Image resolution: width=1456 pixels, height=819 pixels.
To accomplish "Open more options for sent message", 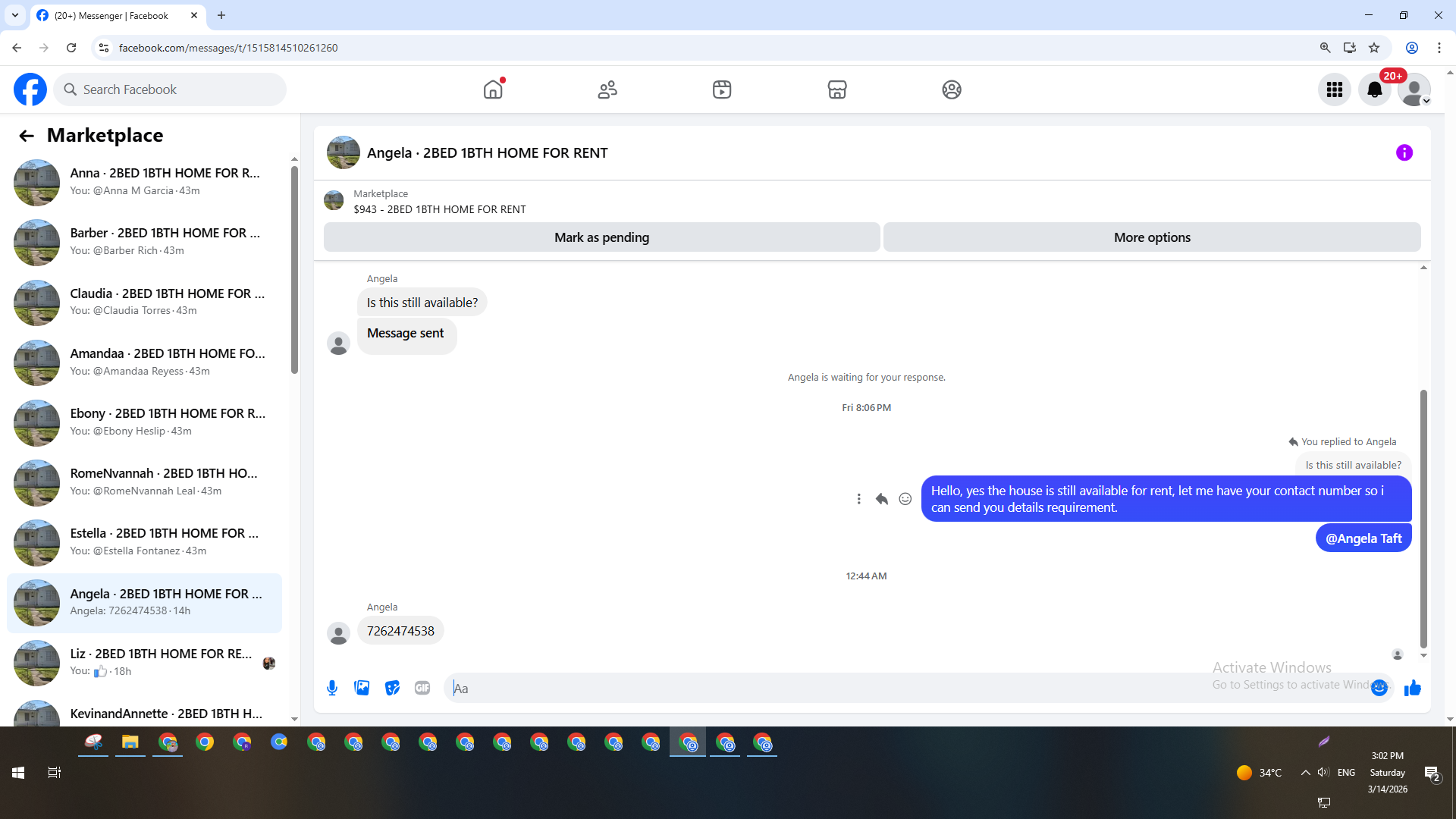I will click(x=858, y=499).
